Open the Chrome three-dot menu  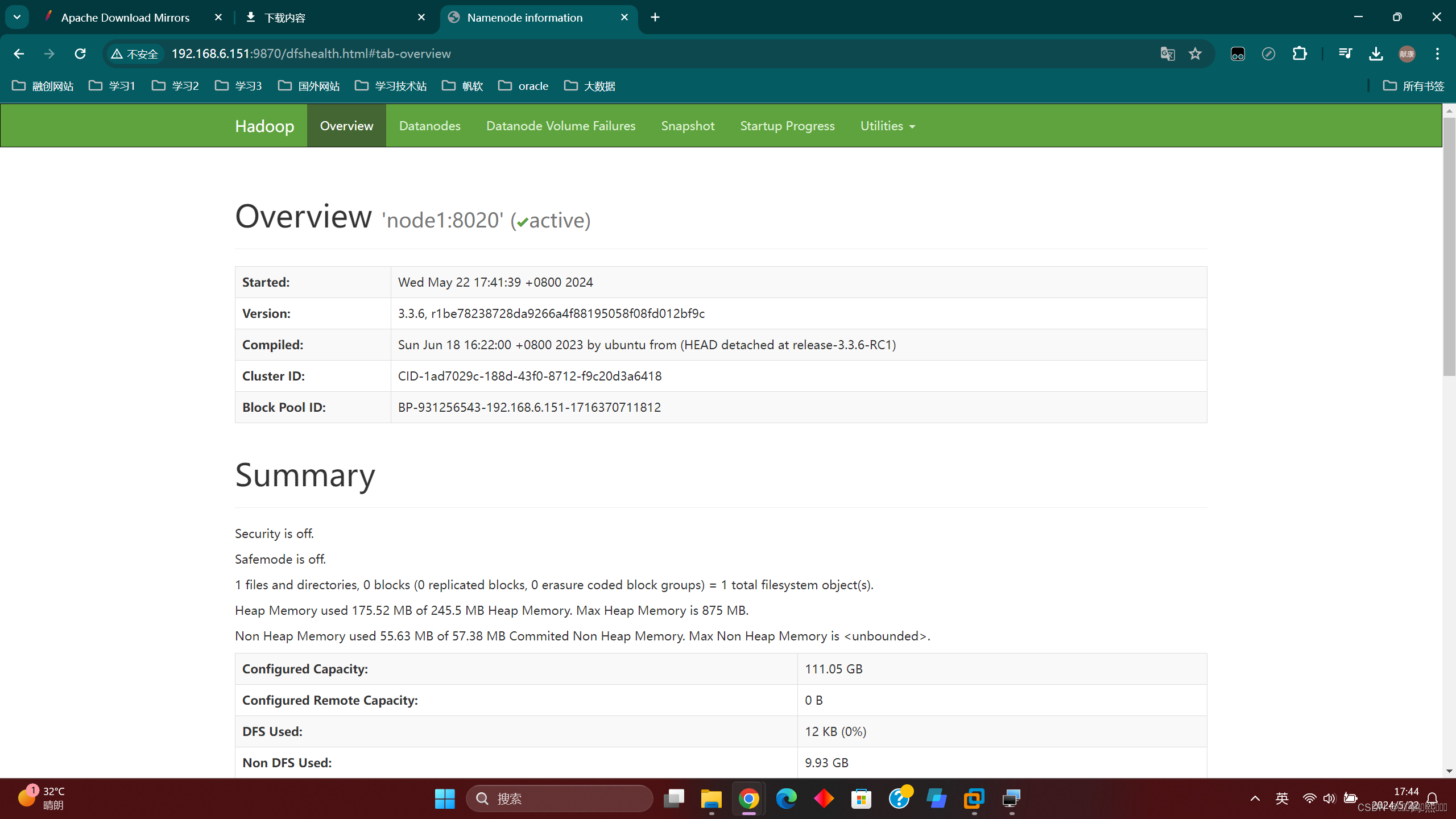(x=1437, y=53)
